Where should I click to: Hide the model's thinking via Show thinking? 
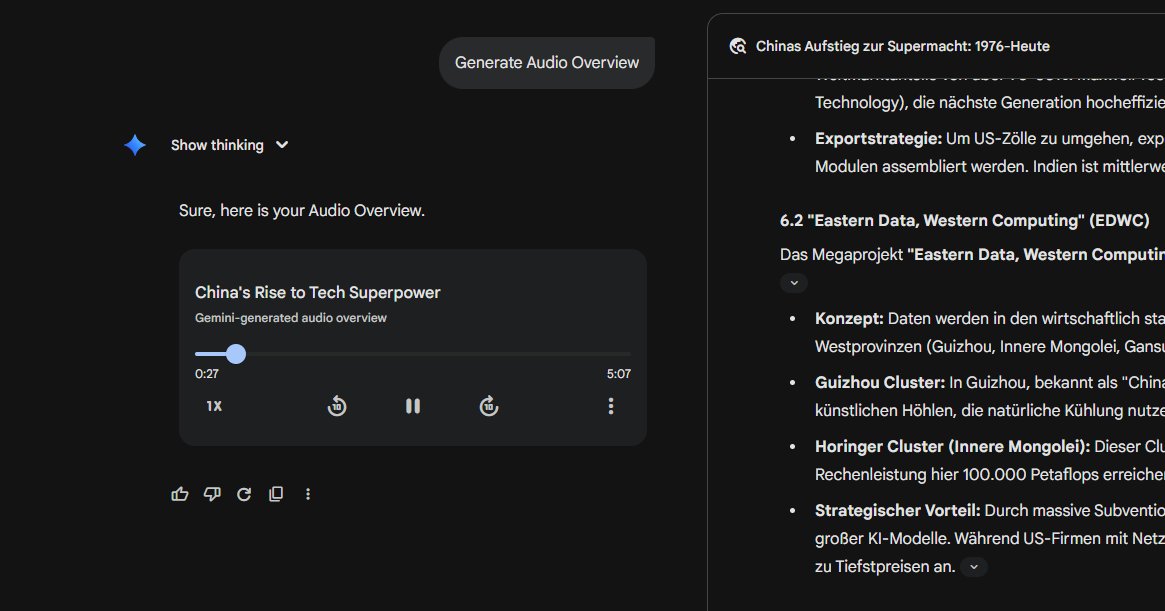click(x=216, y=145)
